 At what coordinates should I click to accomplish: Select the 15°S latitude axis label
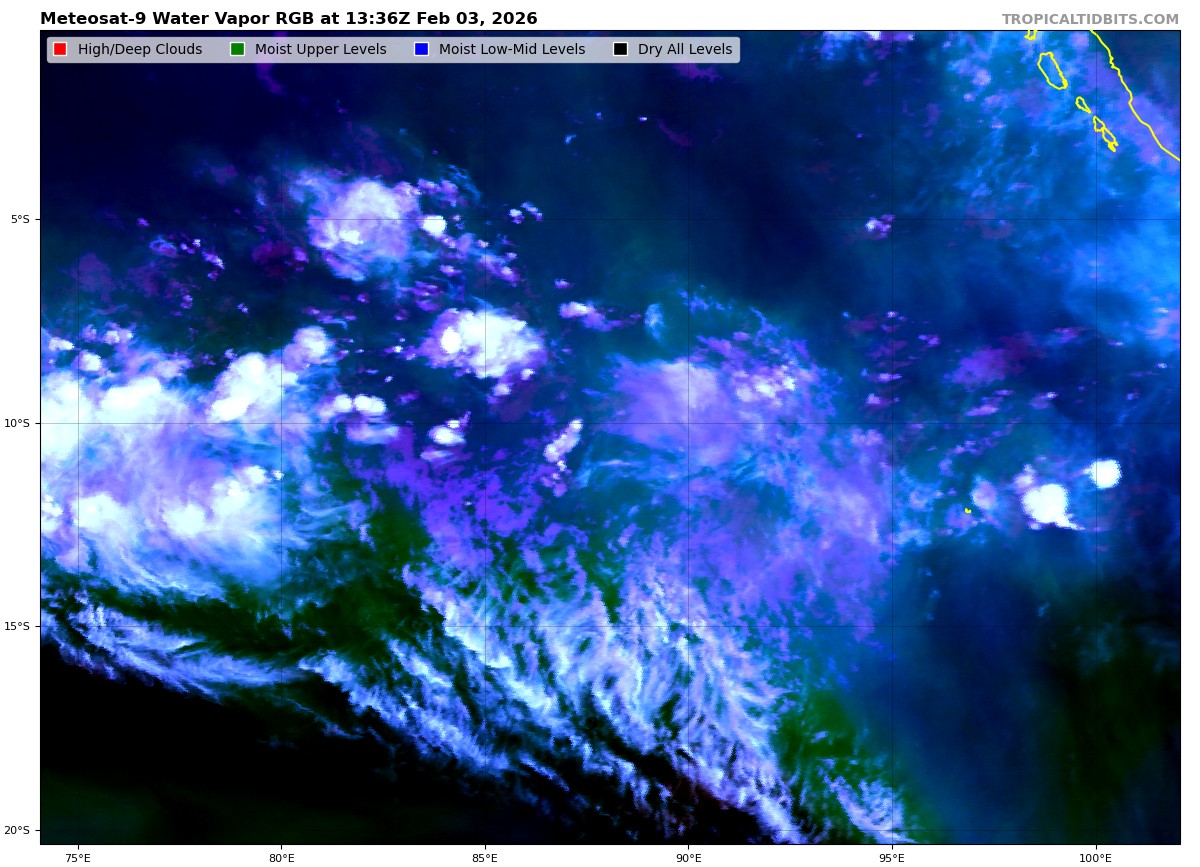click(x=17, y=626)
